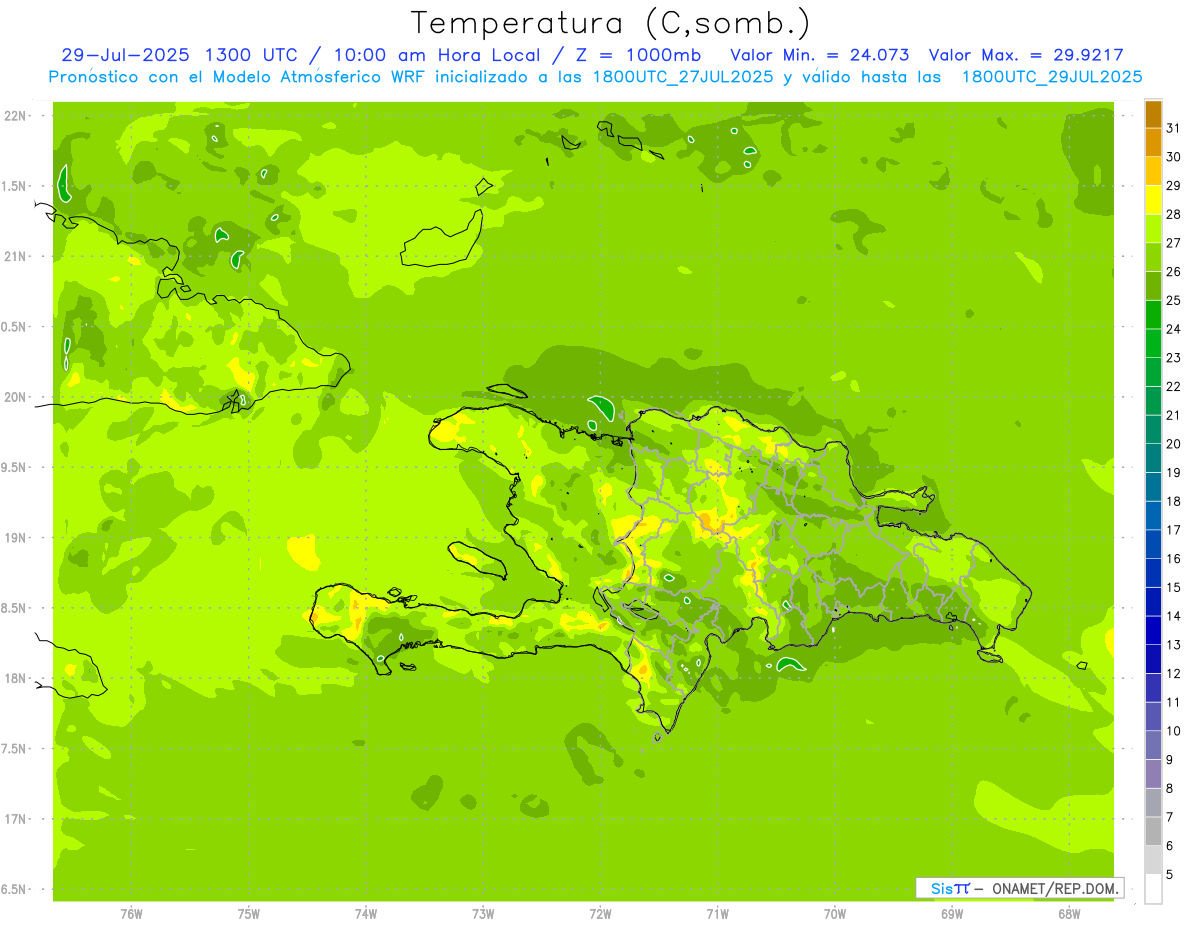Click the '12' colorbar scale label
The height and width of the screenshot is (927, 1200).
[x=1174, y=674]
